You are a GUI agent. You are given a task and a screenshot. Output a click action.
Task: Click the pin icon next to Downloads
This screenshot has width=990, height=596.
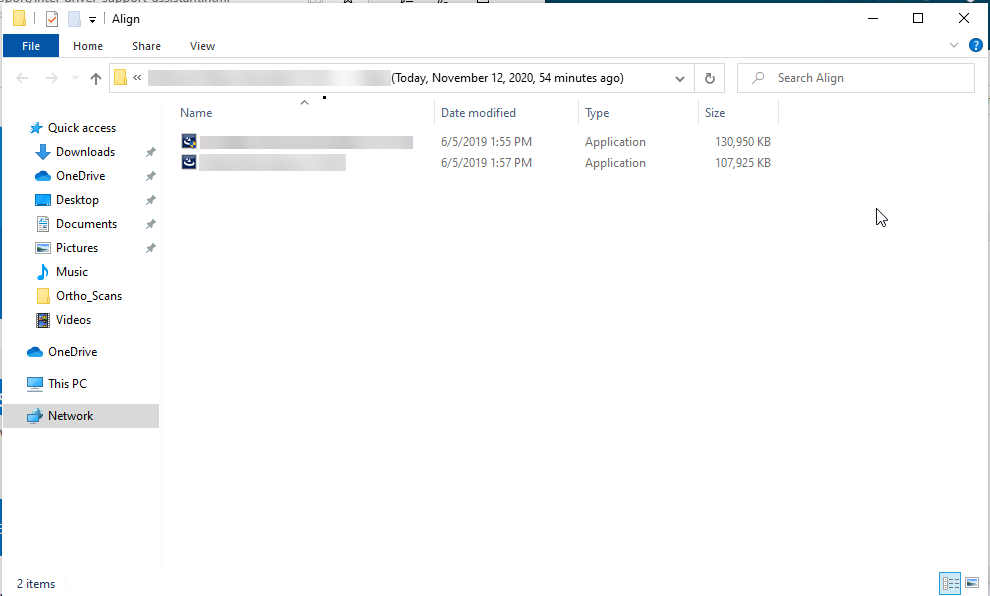[150, 152]
